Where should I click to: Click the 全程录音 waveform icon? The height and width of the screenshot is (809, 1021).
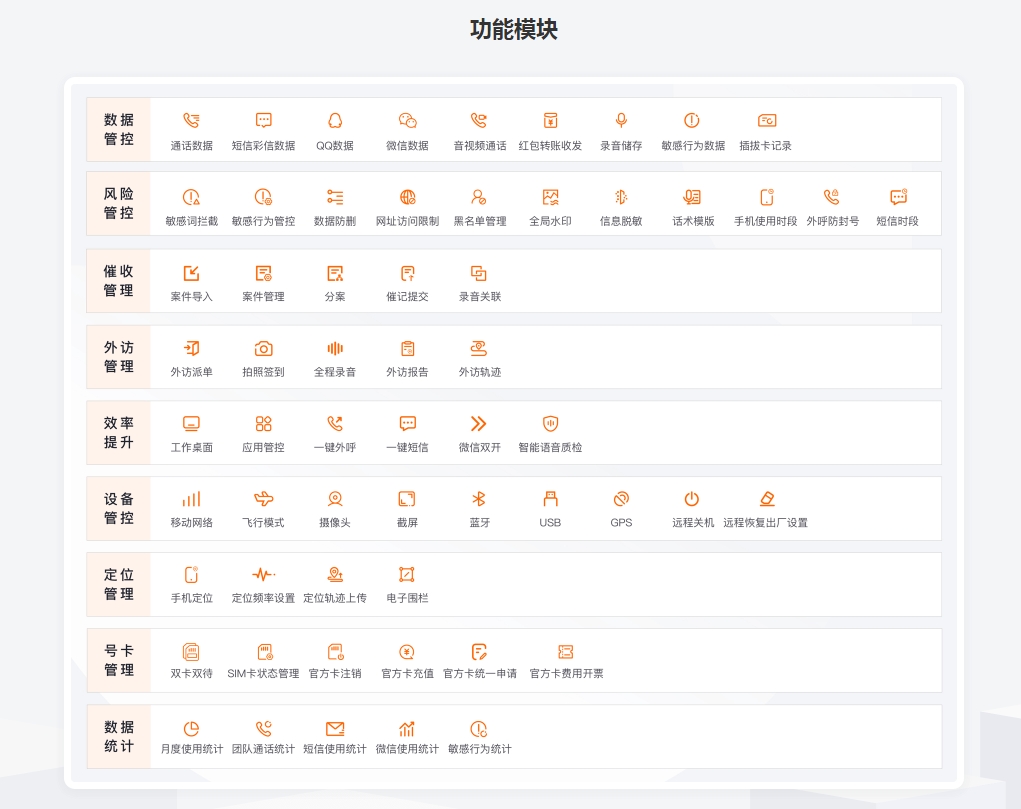(335, 348)
